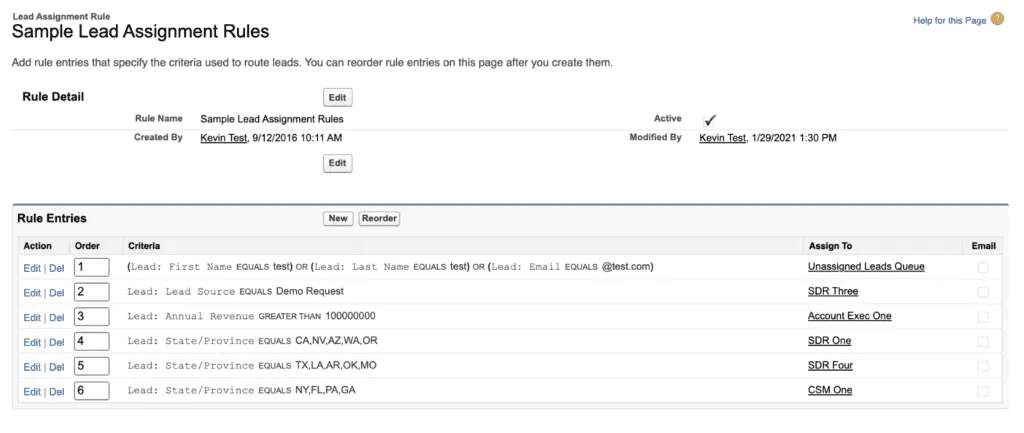The width and height of the screenshot is (1024, 433).
Task: Click the Reorder button
Action: (x=379, y=218)
